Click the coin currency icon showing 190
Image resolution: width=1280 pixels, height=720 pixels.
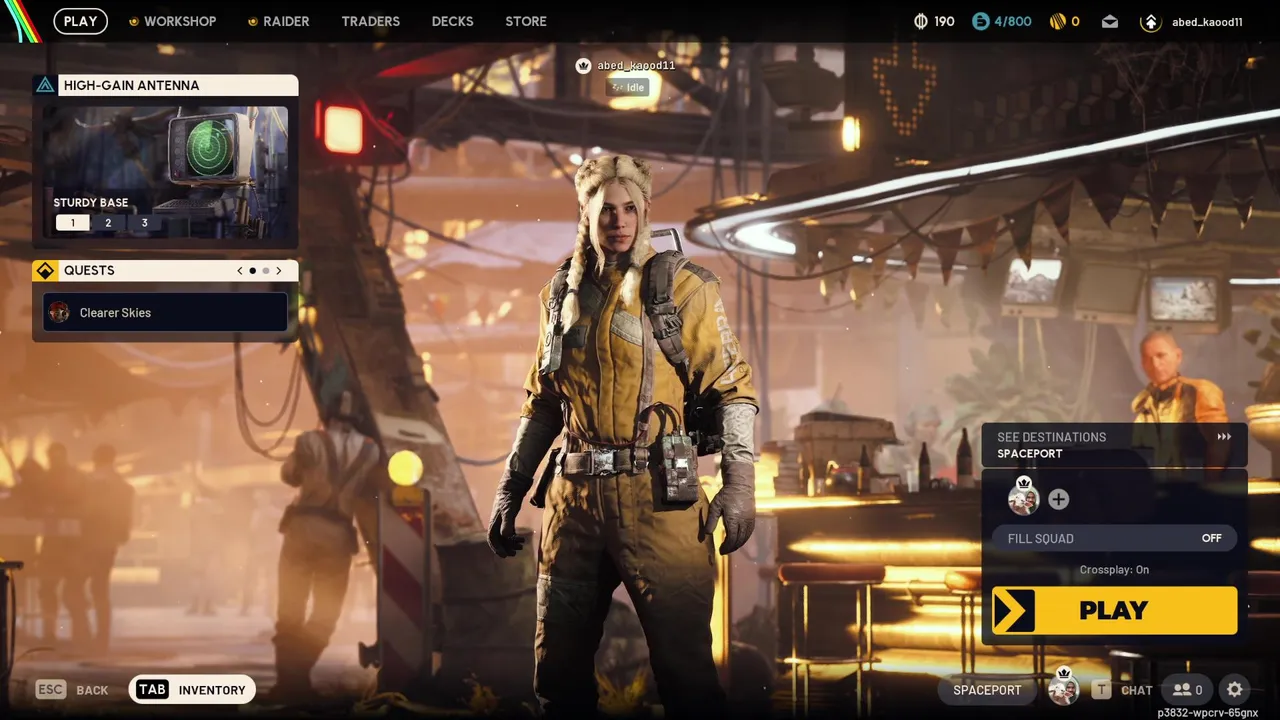click(x=921, y=21)
